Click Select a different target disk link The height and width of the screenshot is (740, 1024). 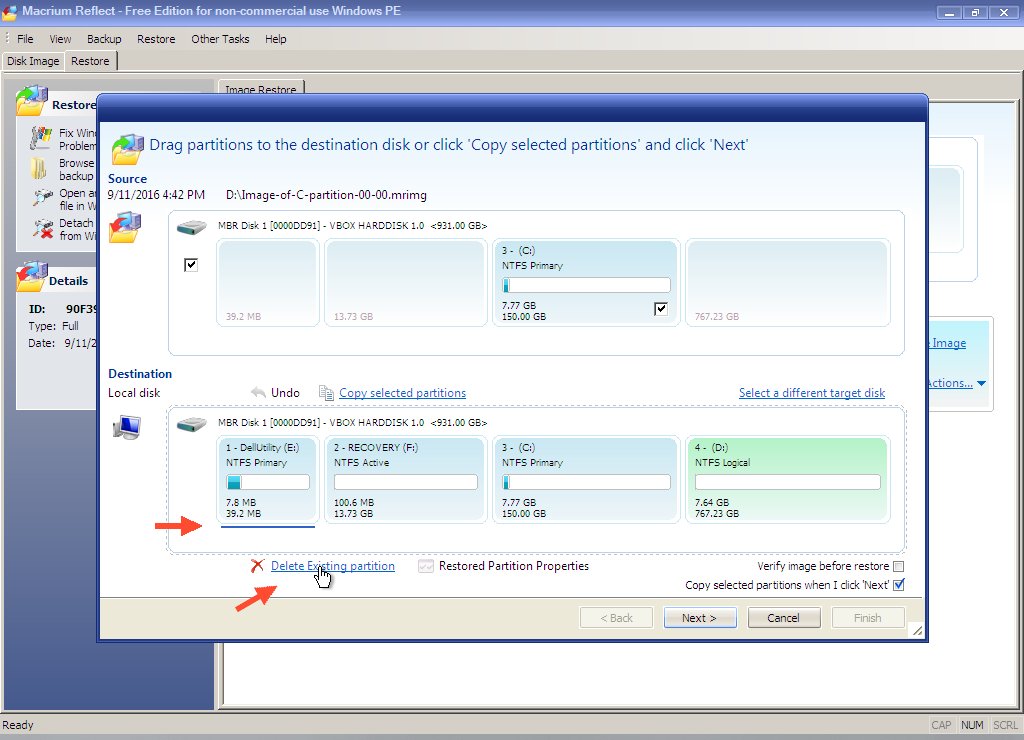point(811,393)
